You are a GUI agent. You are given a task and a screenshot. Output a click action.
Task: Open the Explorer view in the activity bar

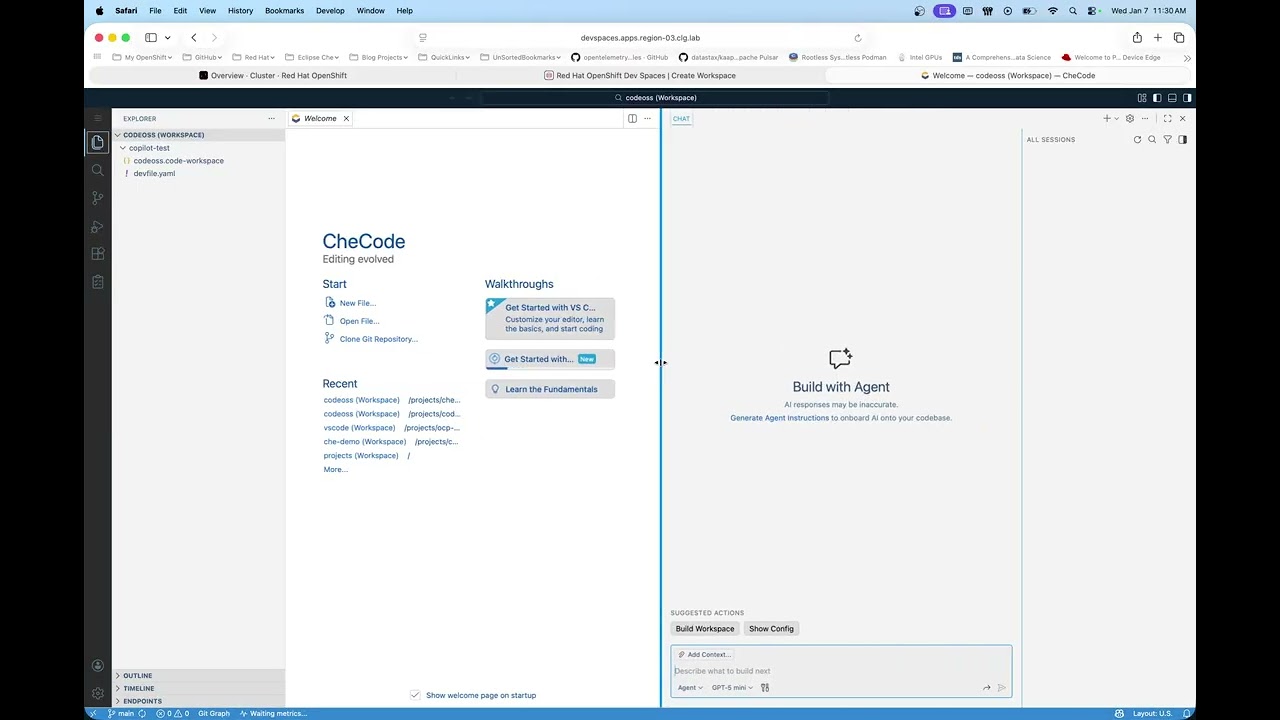point(97,142)
